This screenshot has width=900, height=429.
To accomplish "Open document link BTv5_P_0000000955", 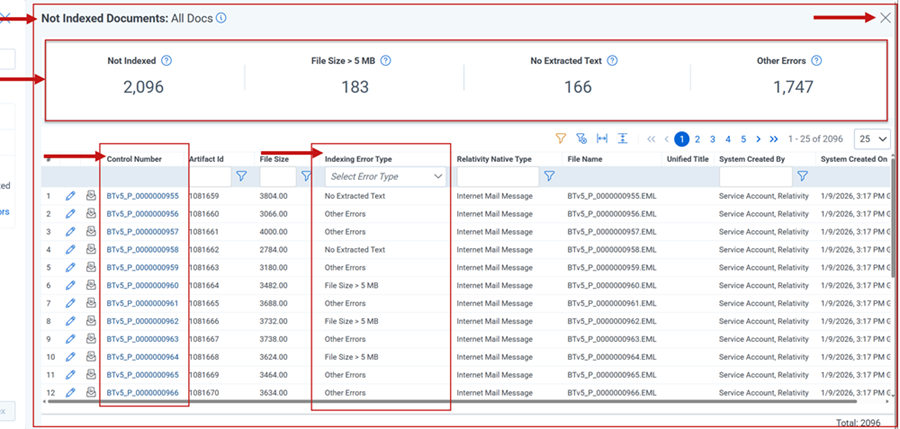I will [x=142, y=196].
